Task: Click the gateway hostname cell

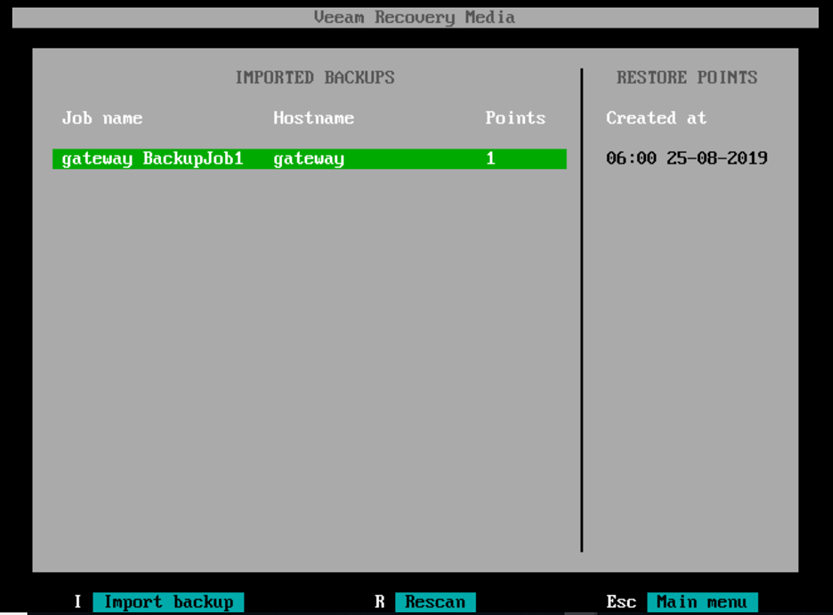Action: (308, 159)
